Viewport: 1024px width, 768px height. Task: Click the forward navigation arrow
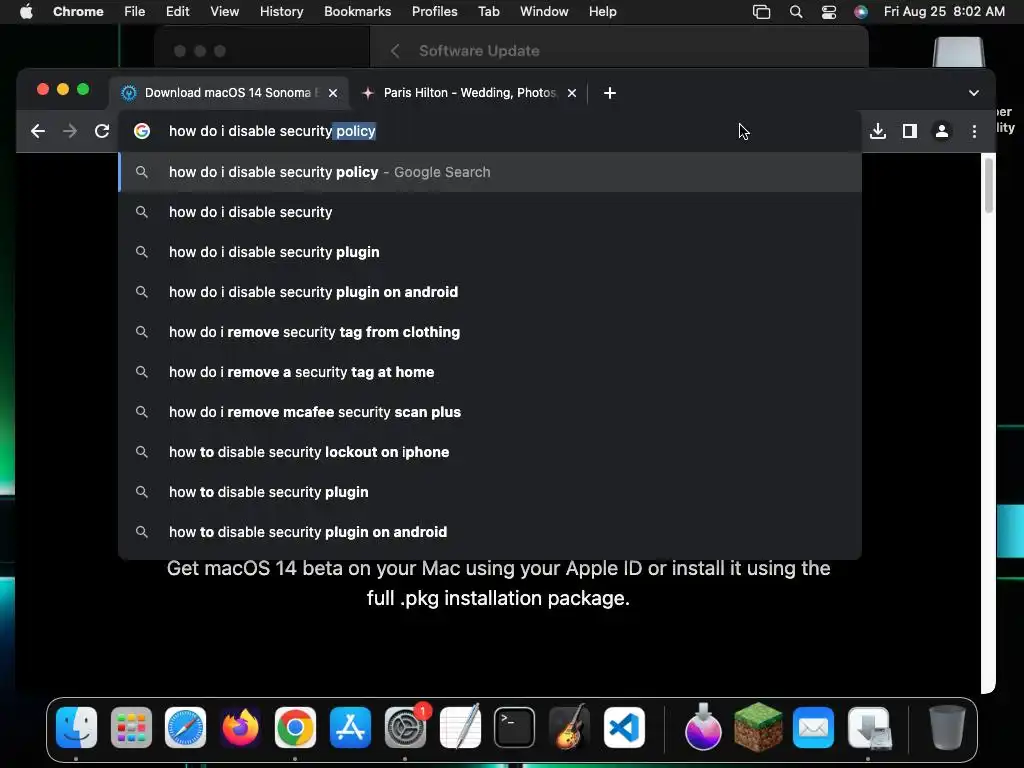pos(70,131)
